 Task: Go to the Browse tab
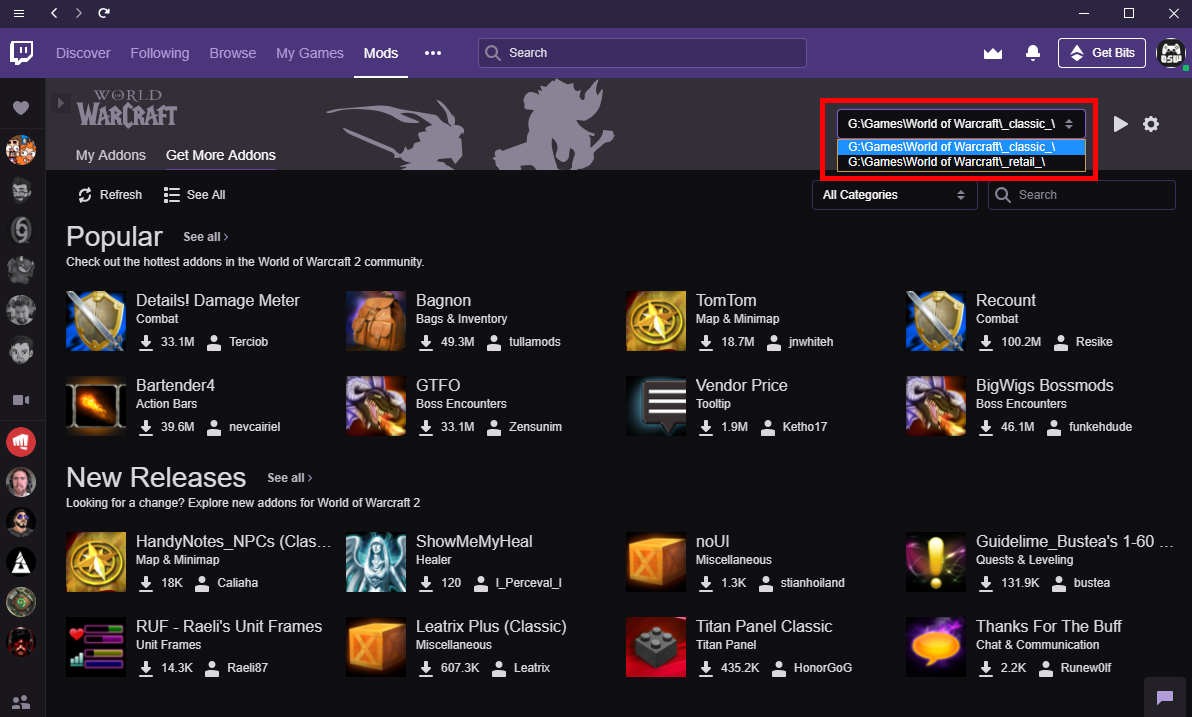[x=233, y=53]
